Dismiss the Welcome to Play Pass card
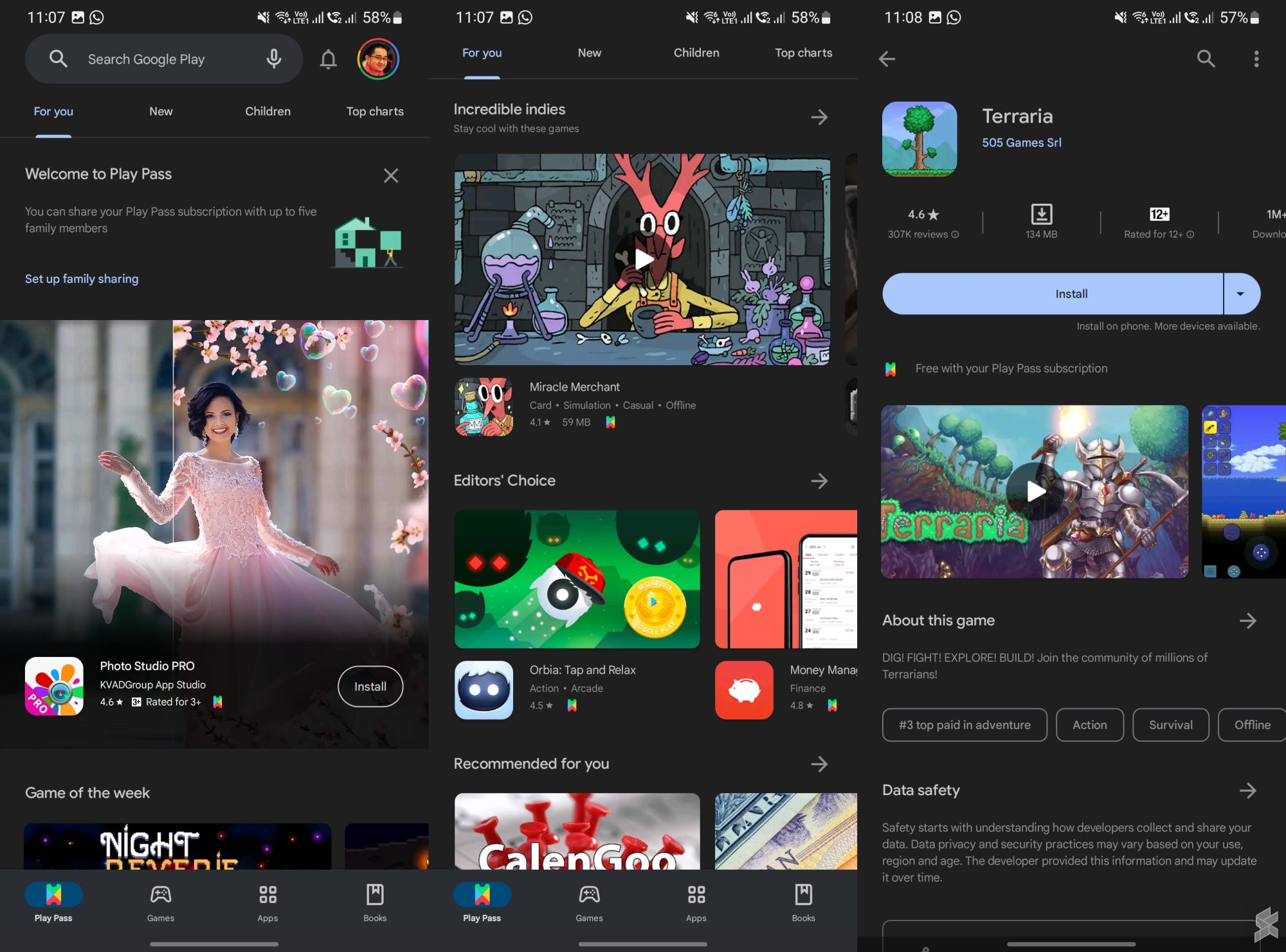This screenshot has width=1286, height=952. click(x=391, y=175)
